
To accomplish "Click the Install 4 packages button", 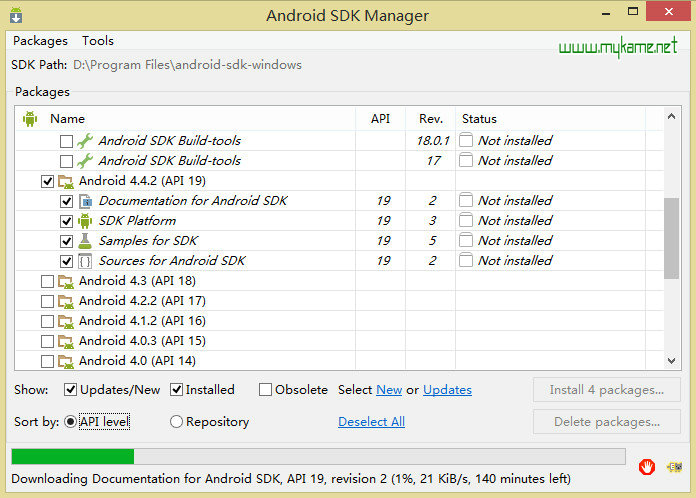I will pos(606,390).
